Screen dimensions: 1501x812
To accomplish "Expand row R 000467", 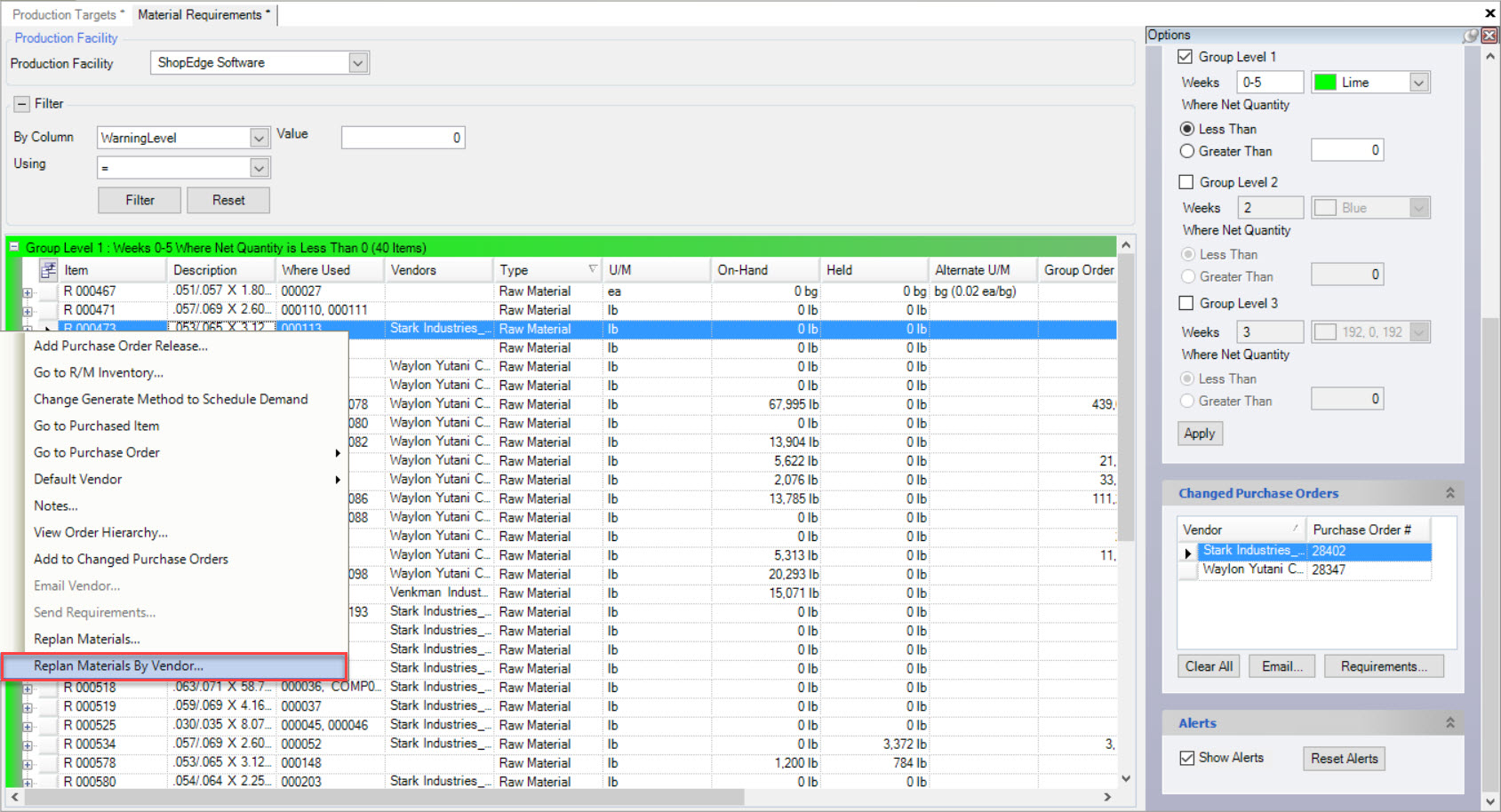I will 28,292.
